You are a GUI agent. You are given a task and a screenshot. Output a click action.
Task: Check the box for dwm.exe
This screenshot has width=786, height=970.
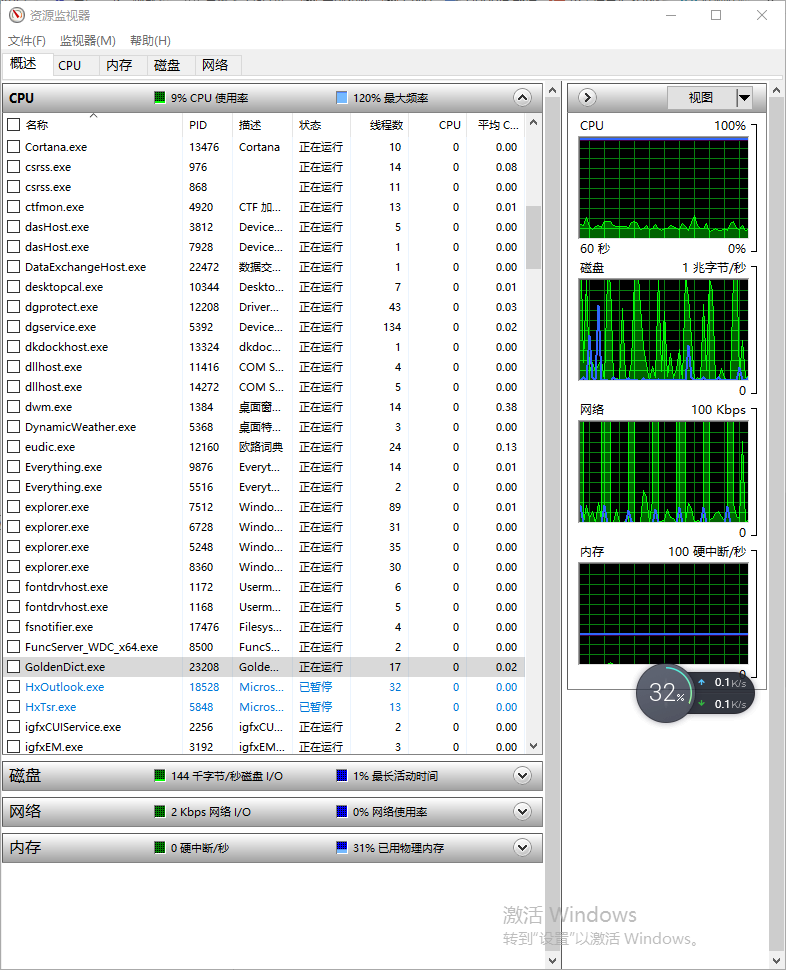coord(13,406)
